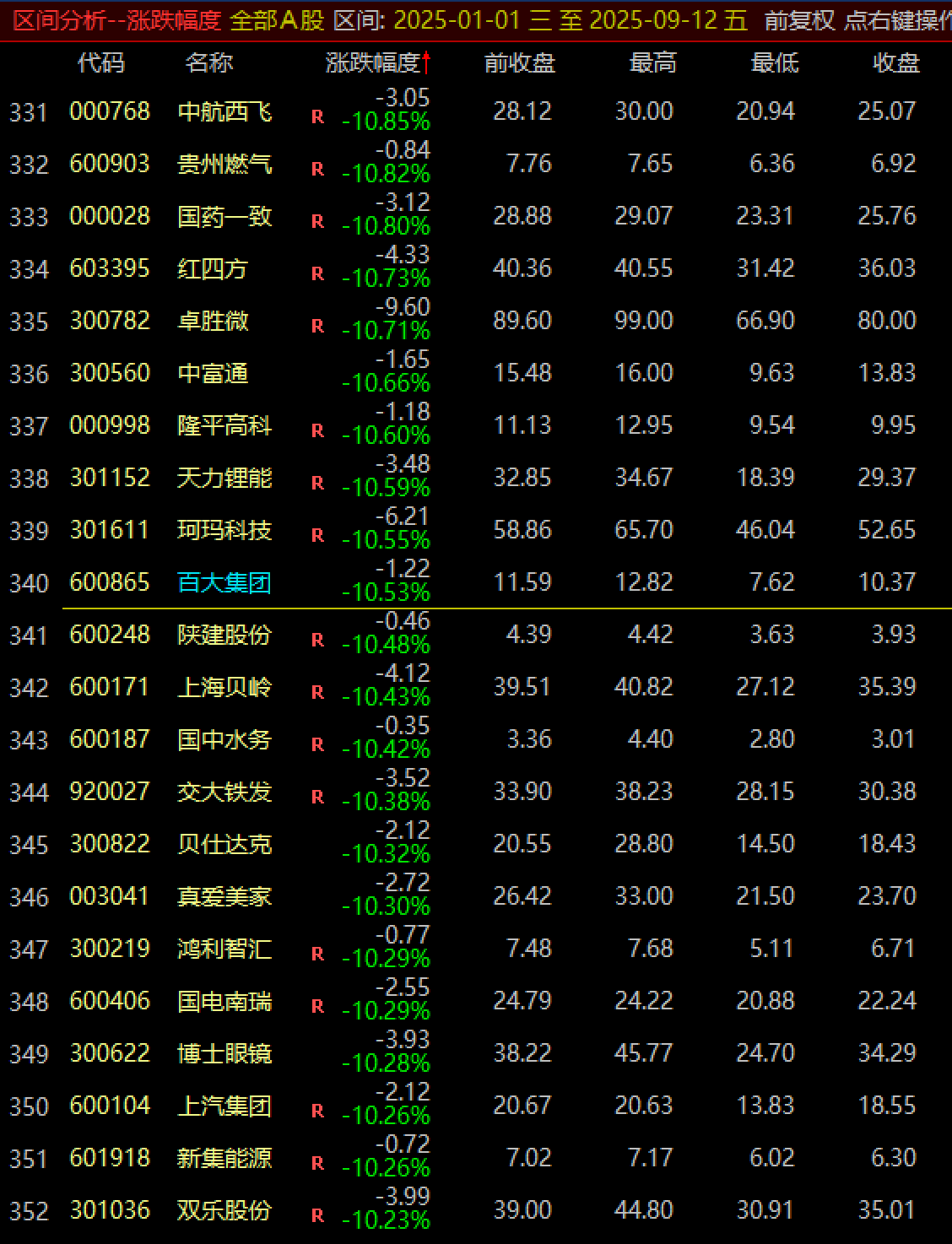
Task: Click the R marker for 红四方
Action: (x=317, y=274)
